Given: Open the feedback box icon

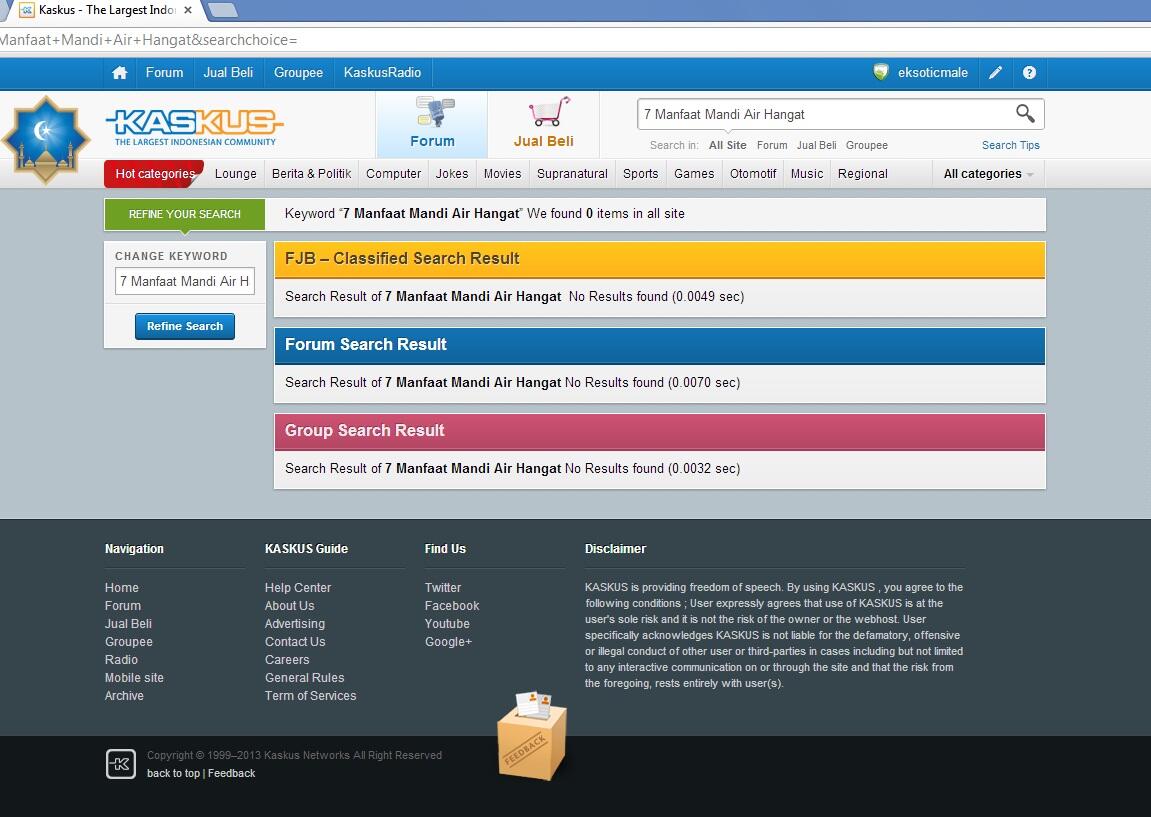Looking at the screenshot, I should (532, 736).
